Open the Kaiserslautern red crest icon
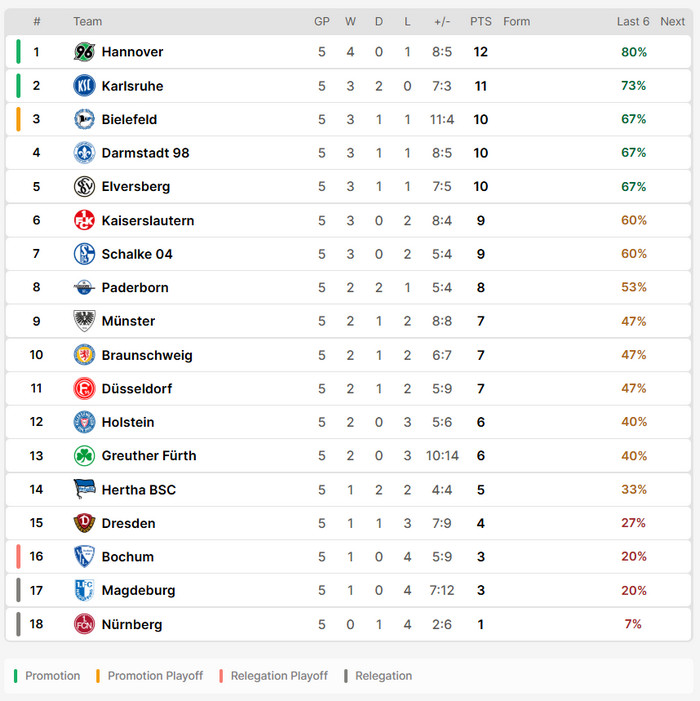The height and width of the screenshot is (701, 700). click(84, 220)
